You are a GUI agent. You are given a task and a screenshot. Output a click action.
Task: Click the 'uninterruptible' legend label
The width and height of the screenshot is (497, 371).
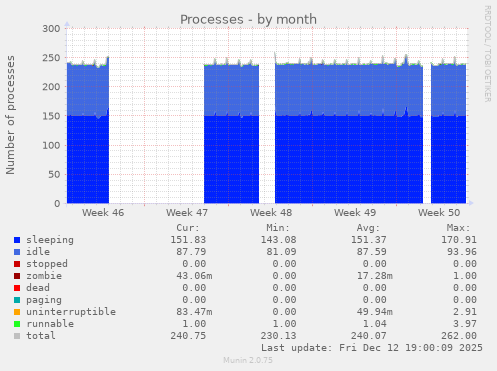(x=71, y=312)
